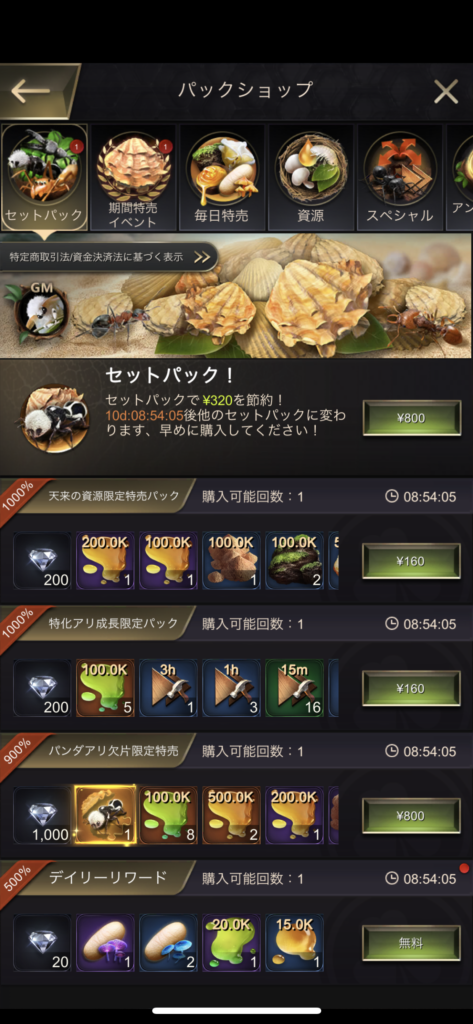
Task: Close the pack shop with X
Action: 446,92
